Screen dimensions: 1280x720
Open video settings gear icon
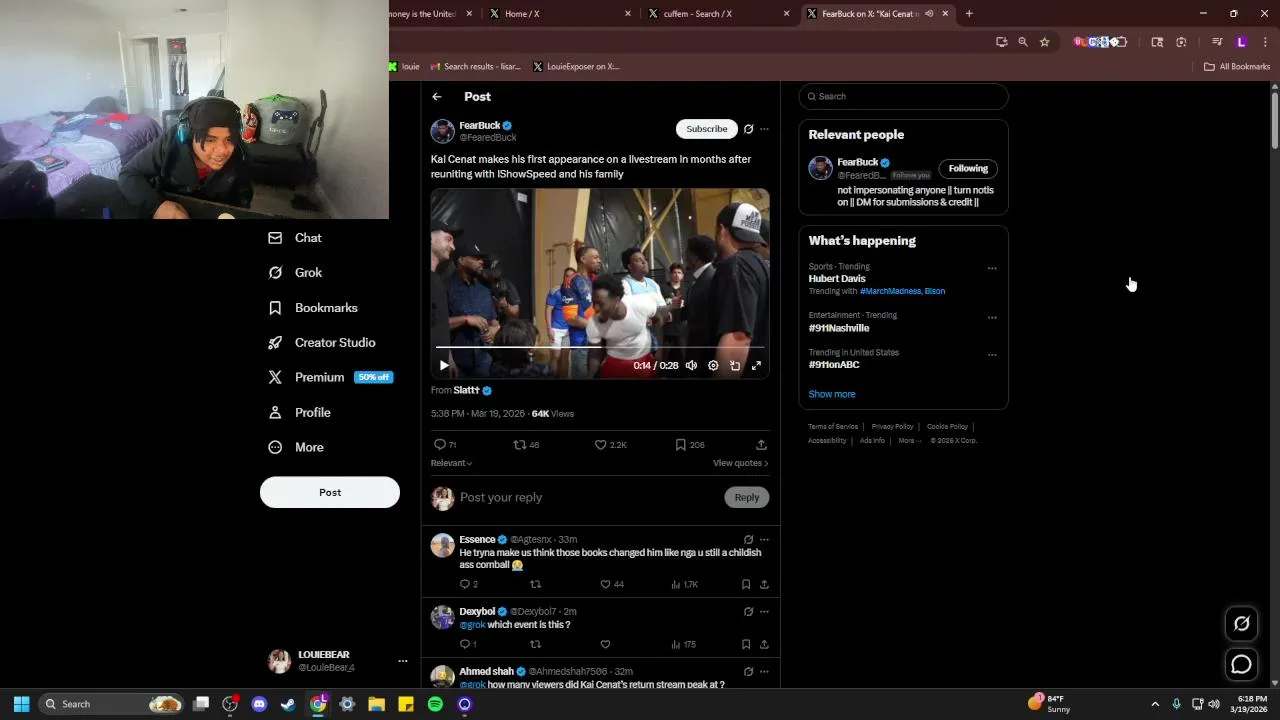713,366
